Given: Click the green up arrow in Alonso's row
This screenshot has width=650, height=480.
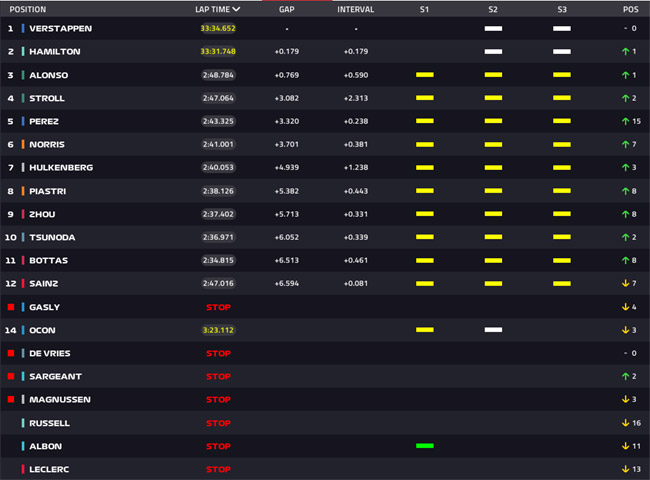Looking at the screenshot, I should click(x=626, y=75).
